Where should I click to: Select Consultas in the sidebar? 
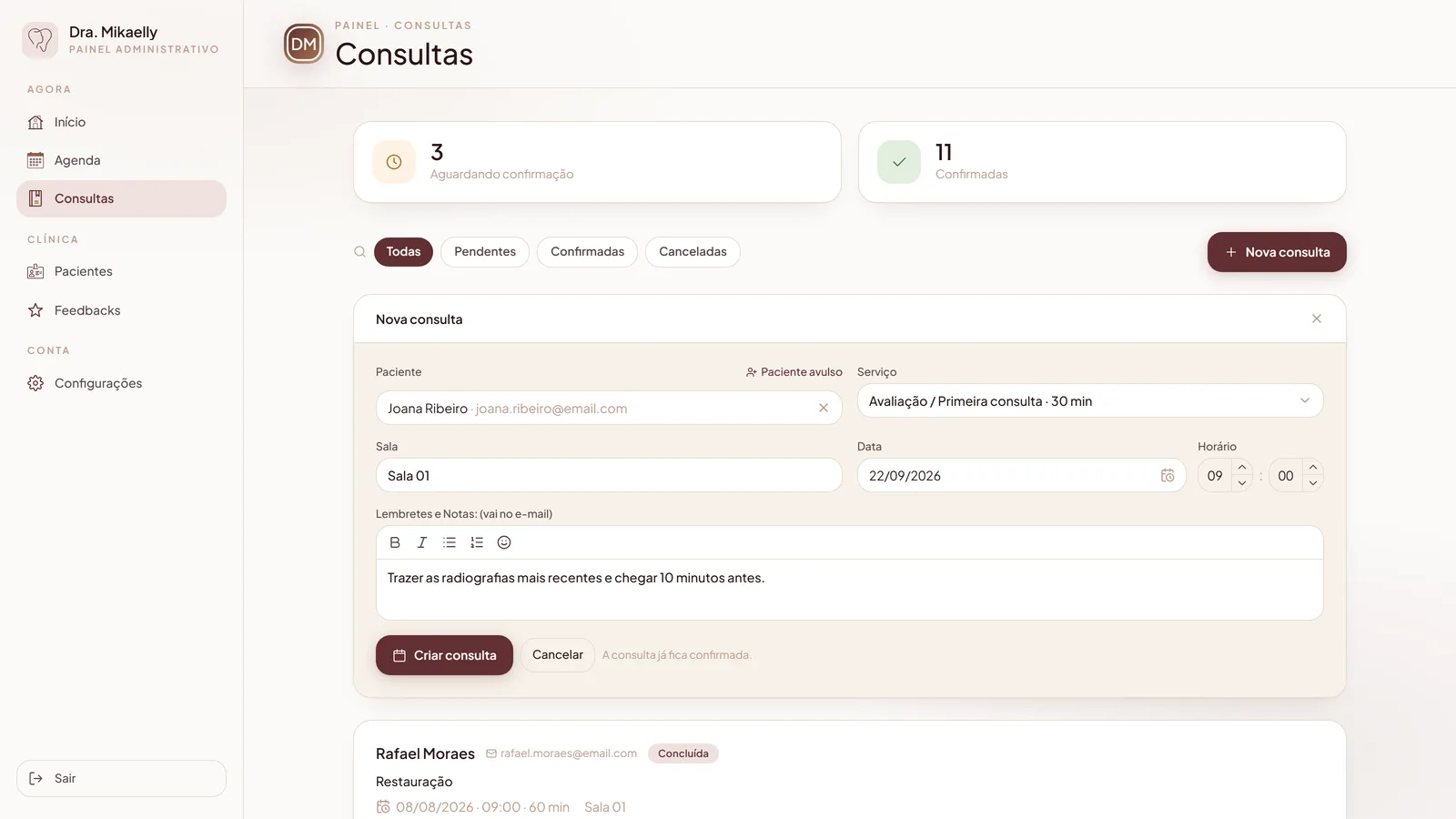coord(121,198)
